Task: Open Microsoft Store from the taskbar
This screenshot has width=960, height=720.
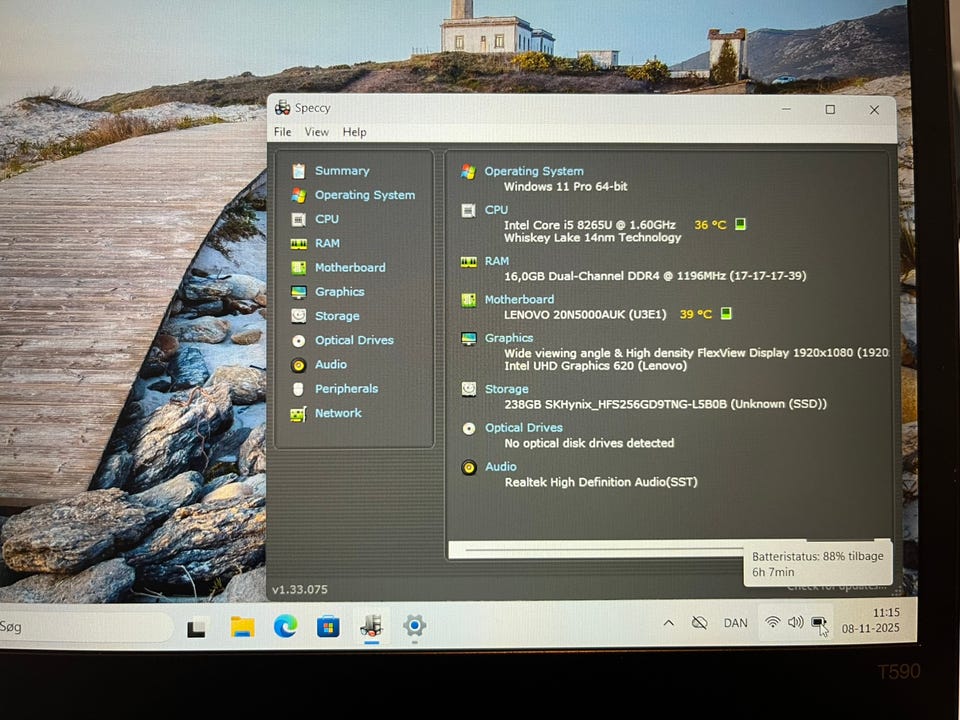Action: pos(328,626)
